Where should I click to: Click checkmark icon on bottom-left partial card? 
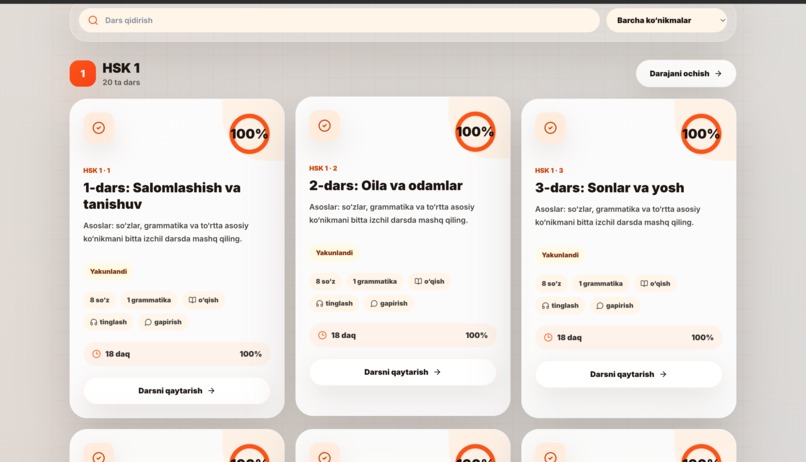99,455
